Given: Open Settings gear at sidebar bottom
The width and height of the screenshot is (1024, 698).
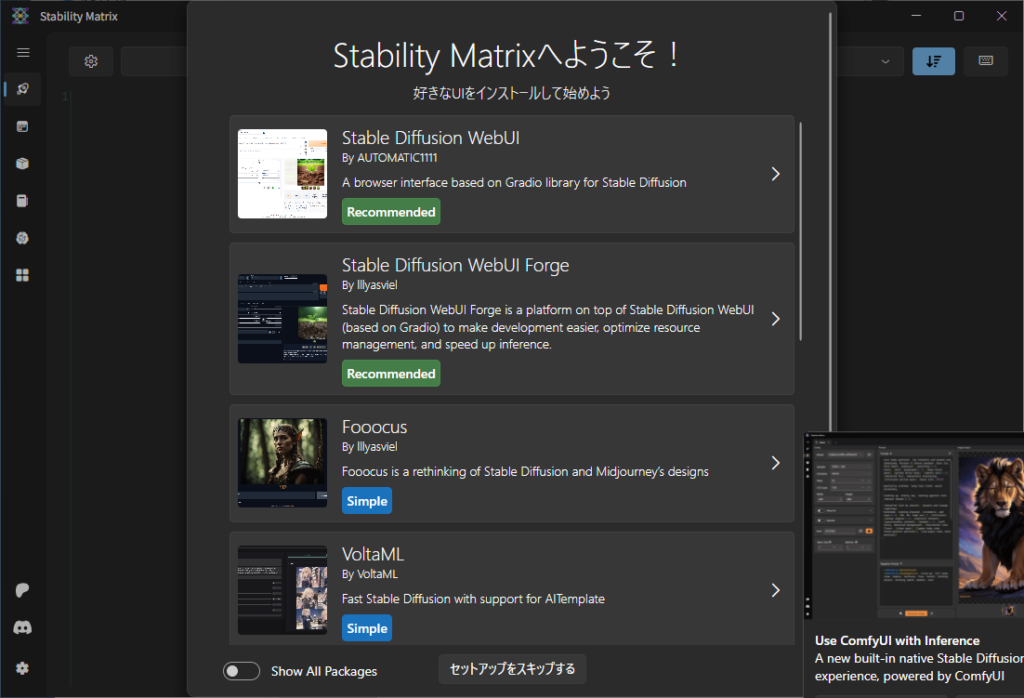Looking at the screenshot, I should pos(23,668).
